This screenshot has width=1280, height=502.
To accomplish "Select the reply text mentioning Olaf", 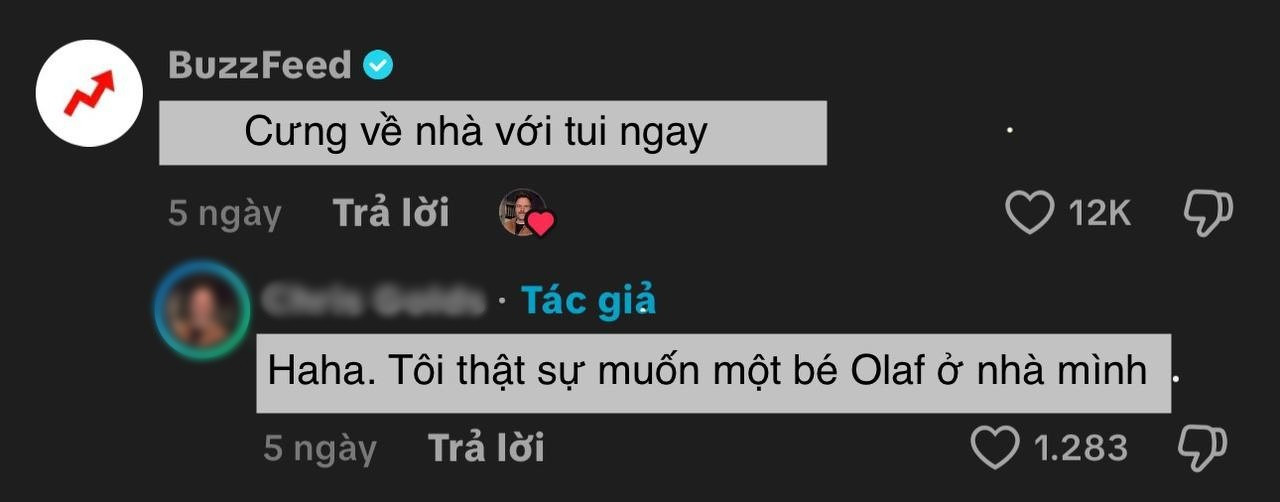I will coord(707,371).
